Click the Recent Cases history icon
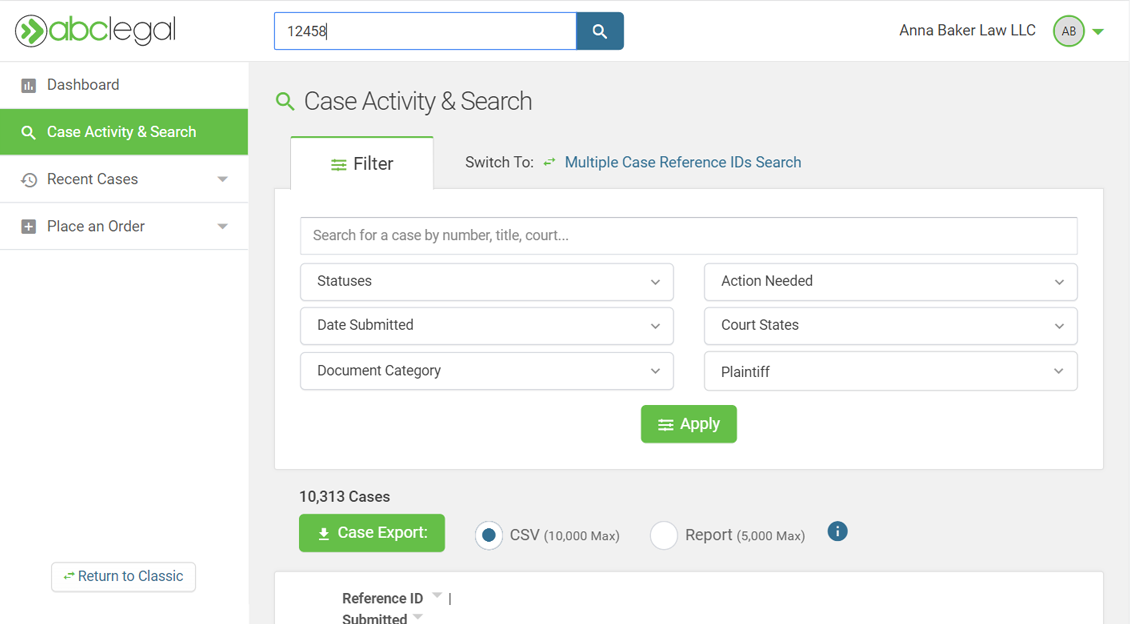Image resolution: width=1130 pixels, height=624 pixels. 29,180
